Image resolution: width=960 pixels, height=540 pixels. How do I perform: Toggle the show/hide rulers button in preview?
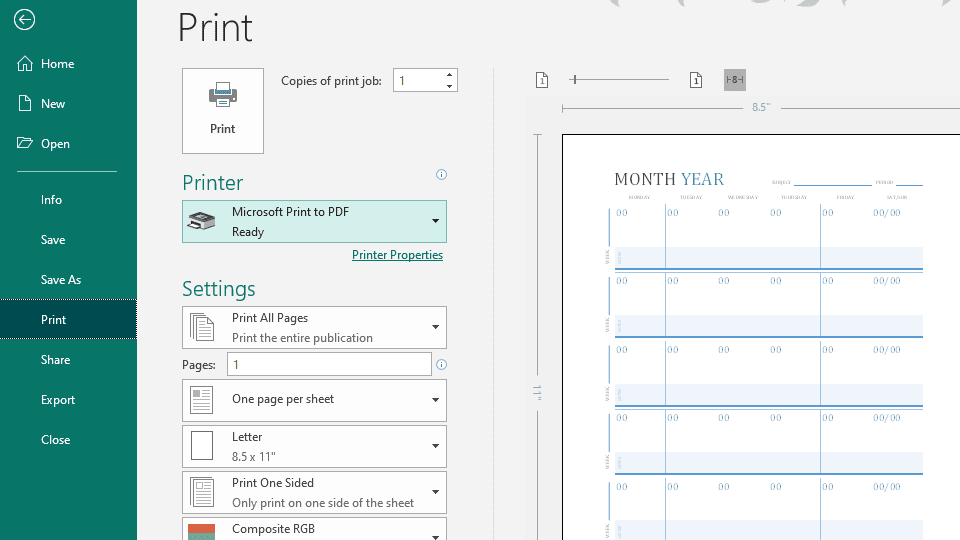pyautogui.click(x=735, y=80)
